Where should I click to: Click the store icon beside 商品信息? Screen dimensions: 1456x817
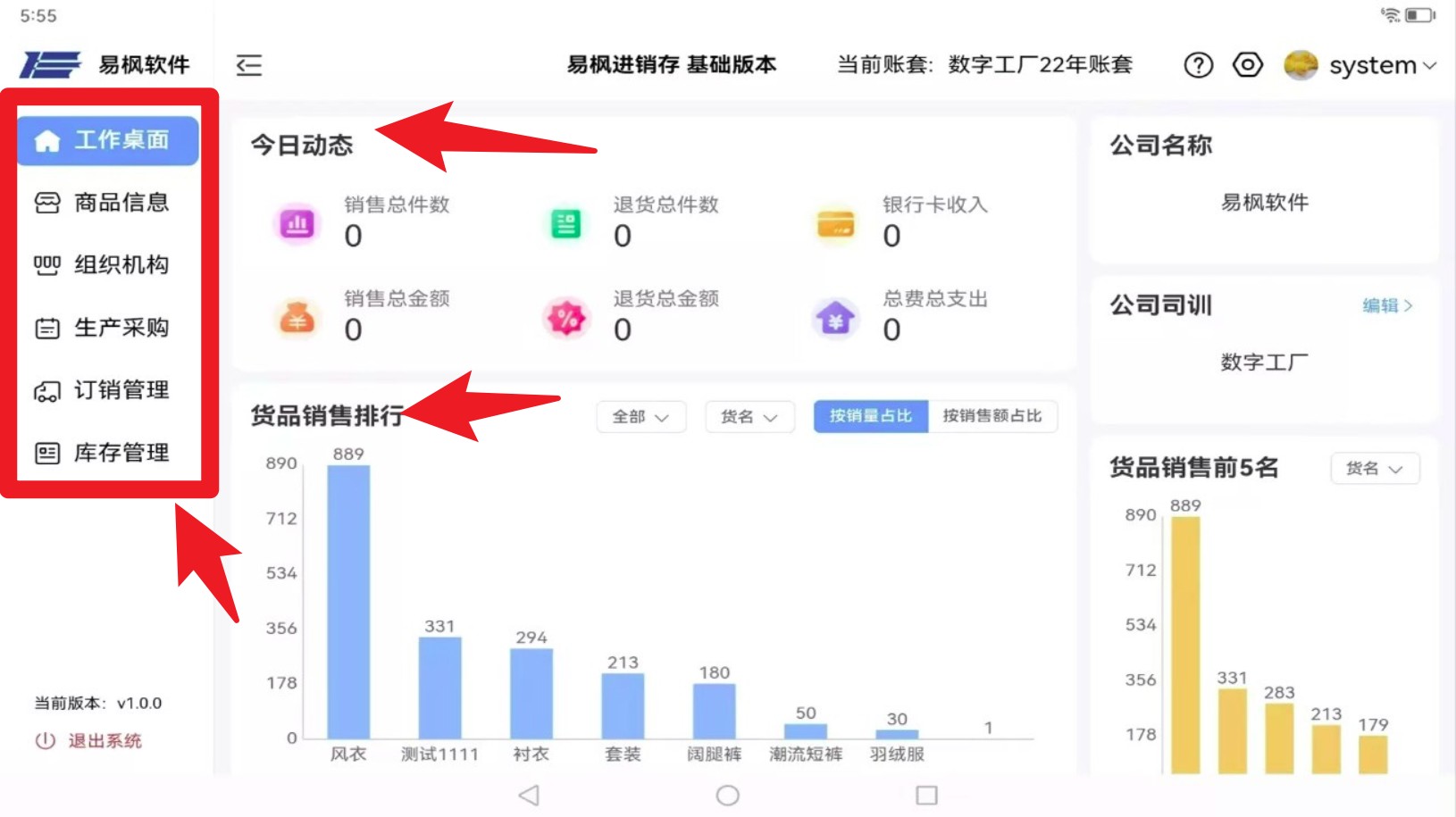tap(47, 203)
